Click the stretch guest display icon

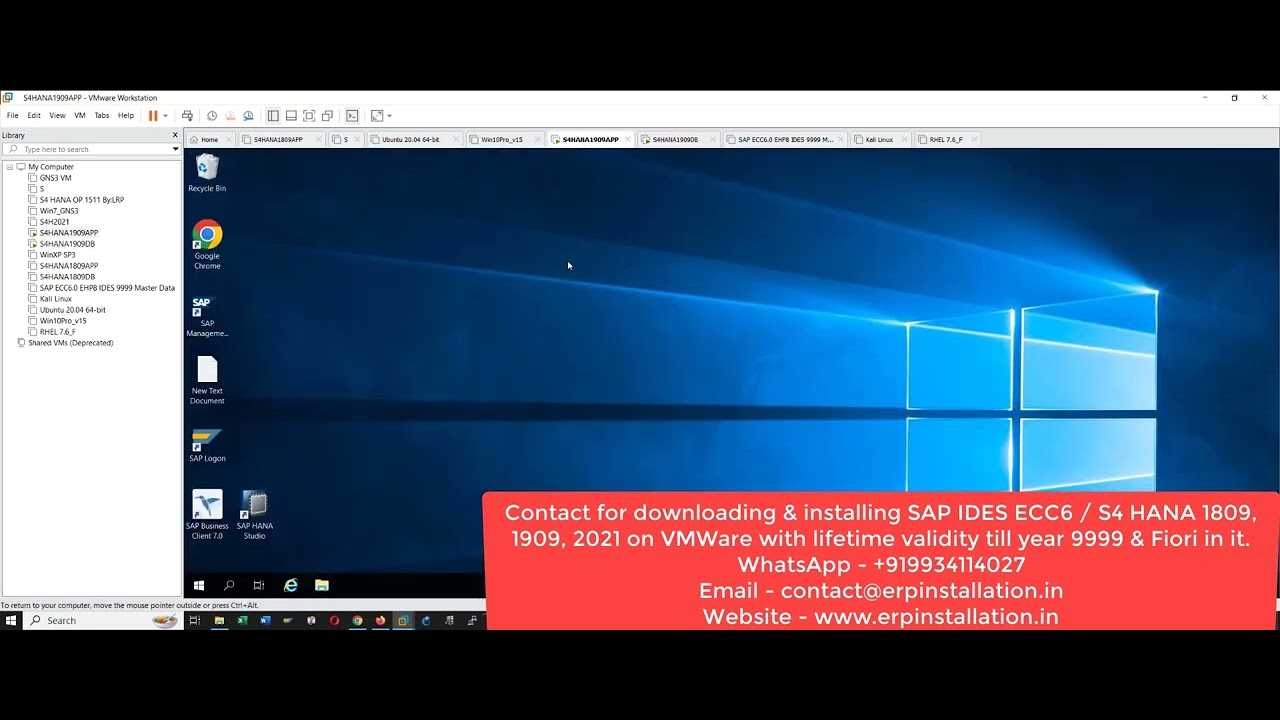(376, 116)
